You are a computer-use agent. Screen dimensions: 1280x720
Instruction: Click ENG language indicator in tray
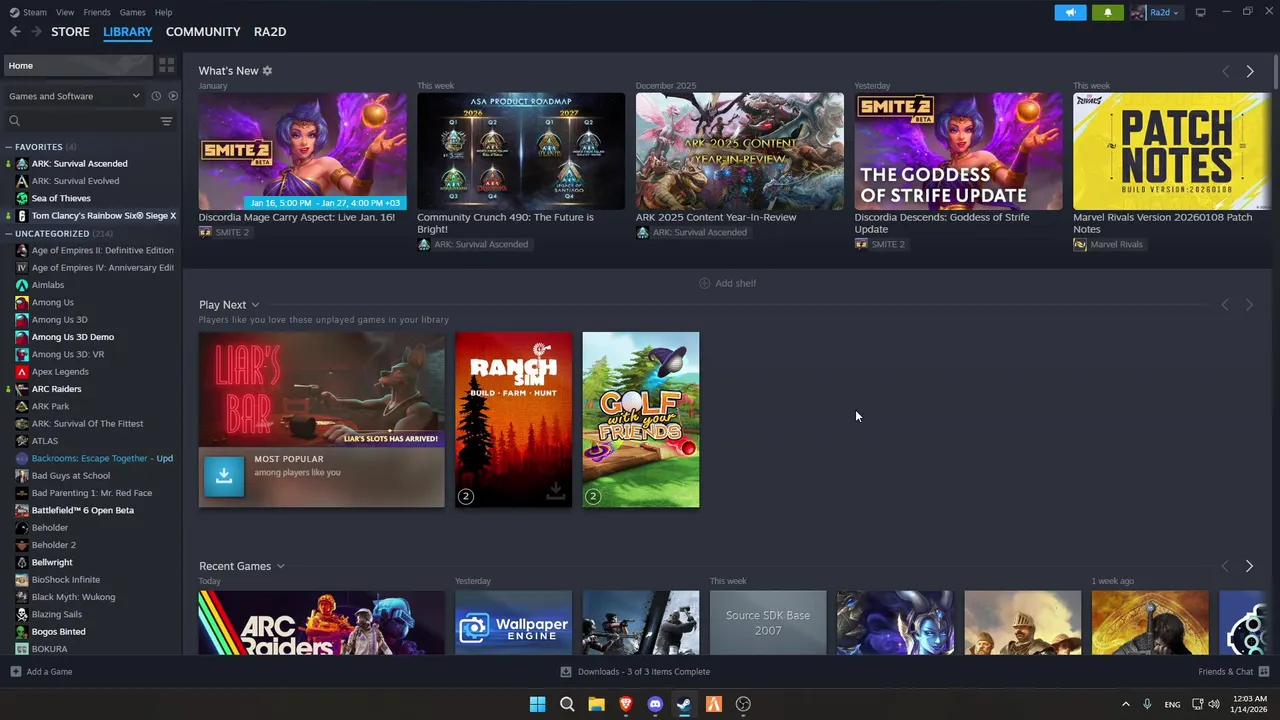(x=1172, y=704)
